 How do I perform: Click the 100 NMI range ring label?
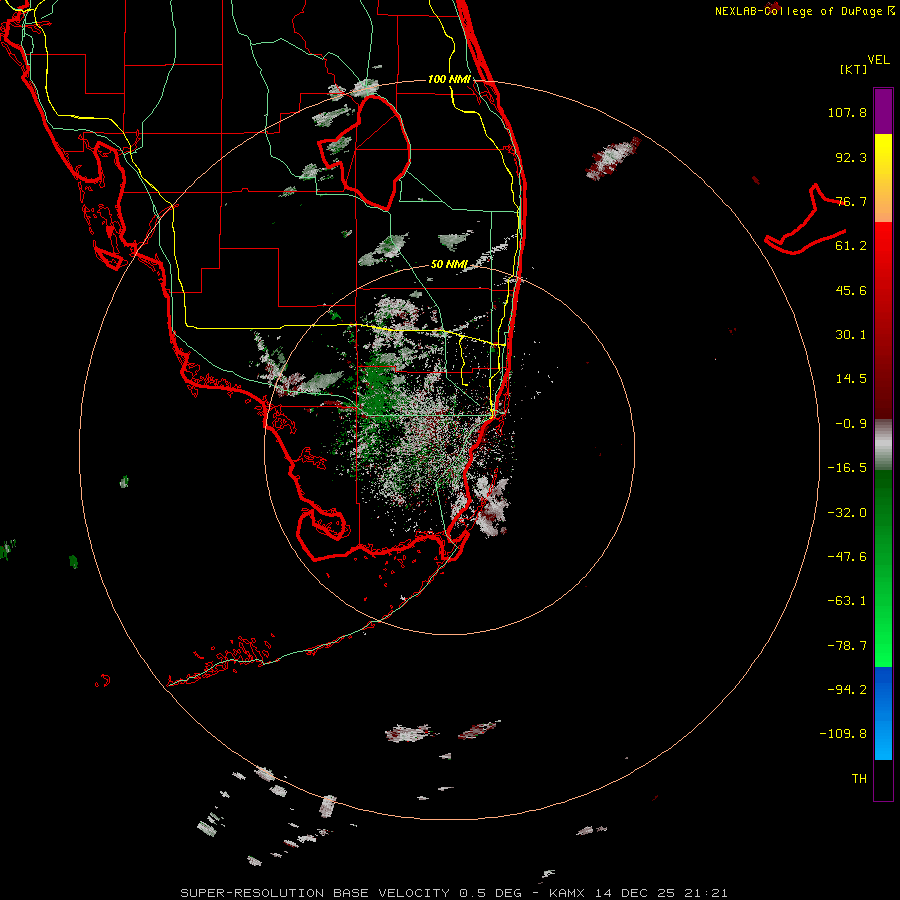point(449,79)
